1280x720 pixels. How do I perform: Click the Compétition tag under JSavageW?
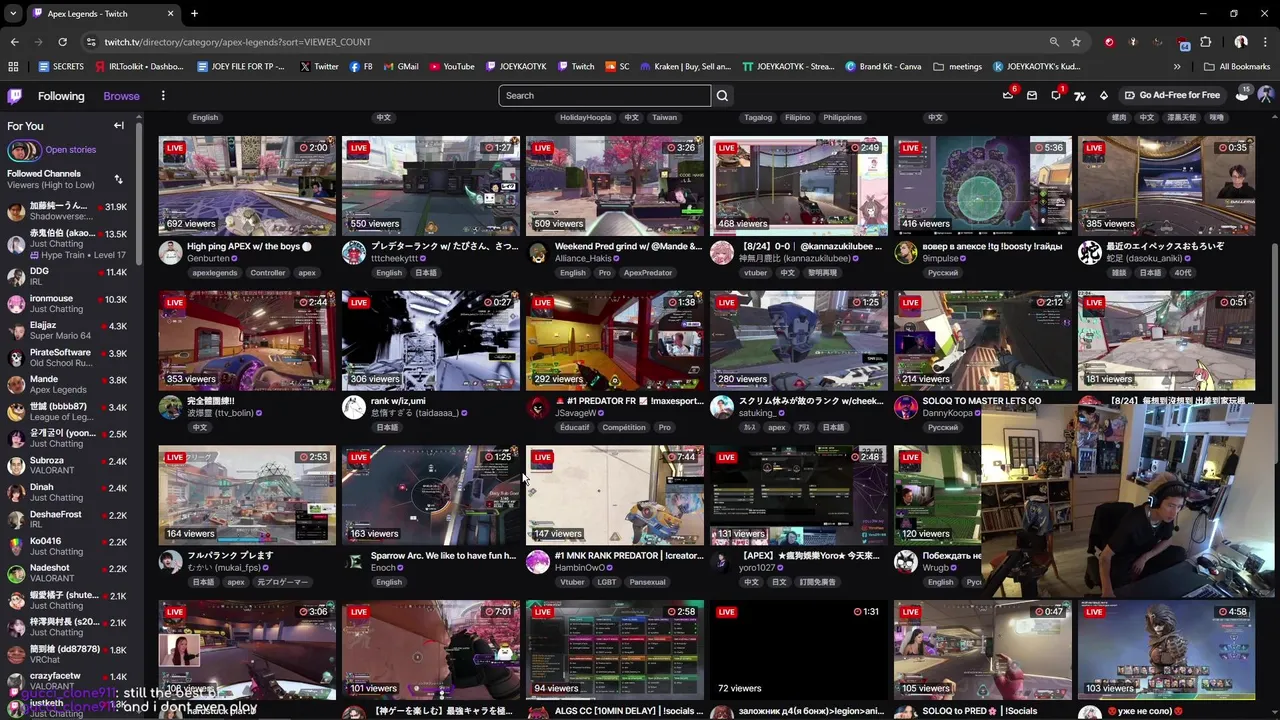coord(624,427)
